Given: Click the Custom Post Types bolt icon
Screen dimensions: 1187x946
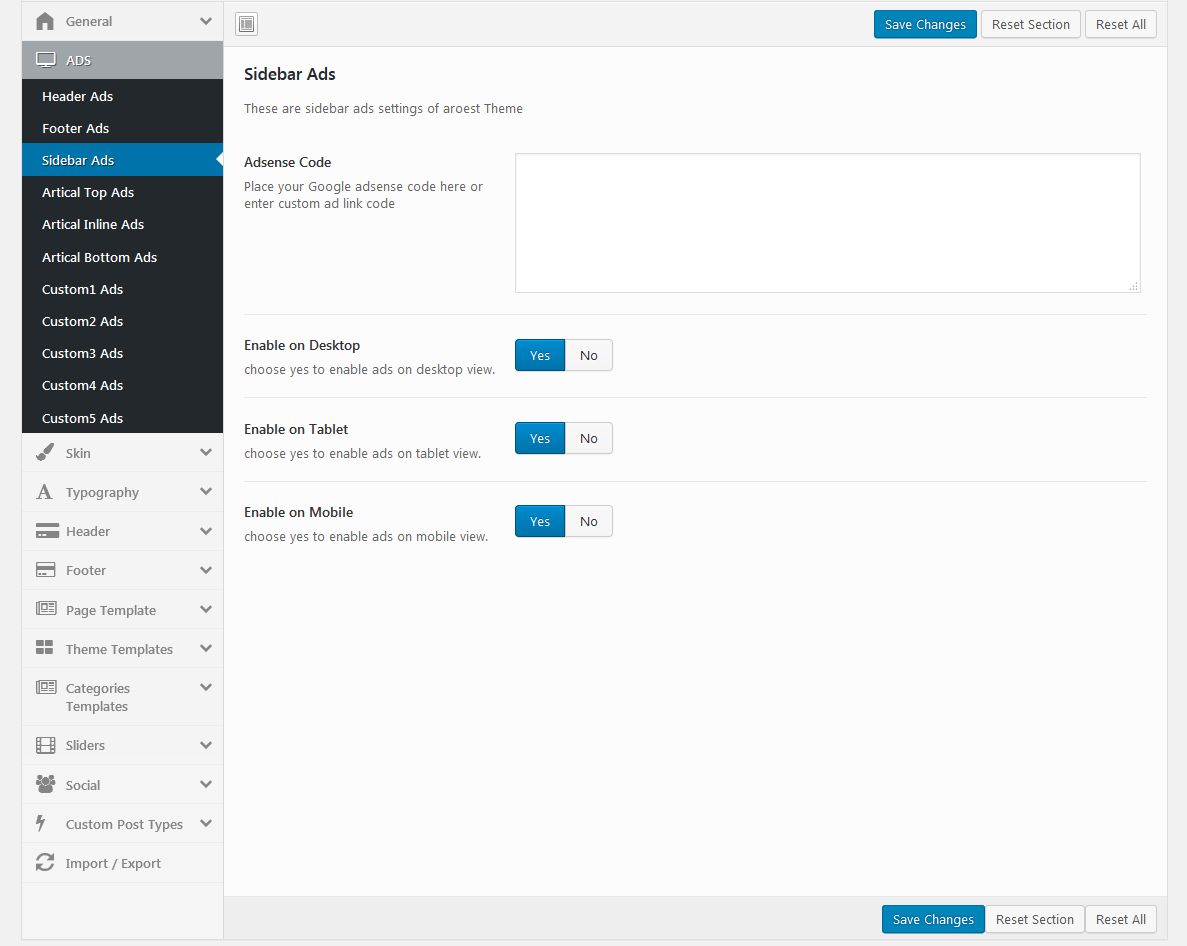Looking at the screenshot, I should (x=42, y=824).
